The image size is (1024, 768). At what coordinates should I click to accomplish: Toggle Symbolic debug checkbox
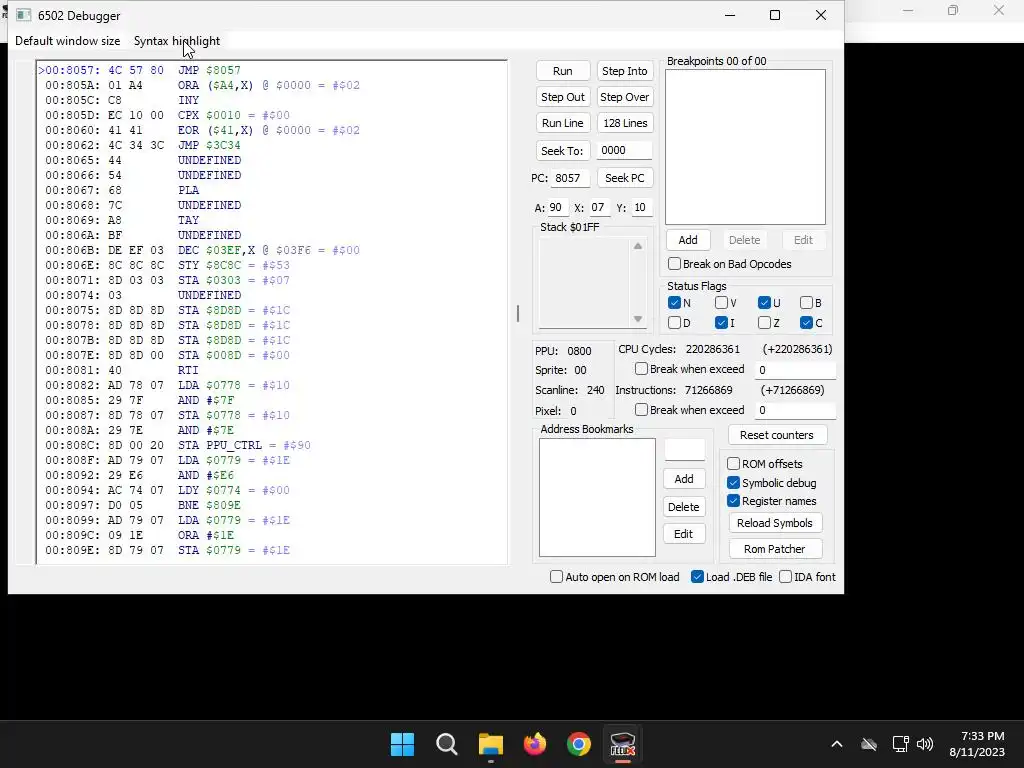click(x=772, y=483)
